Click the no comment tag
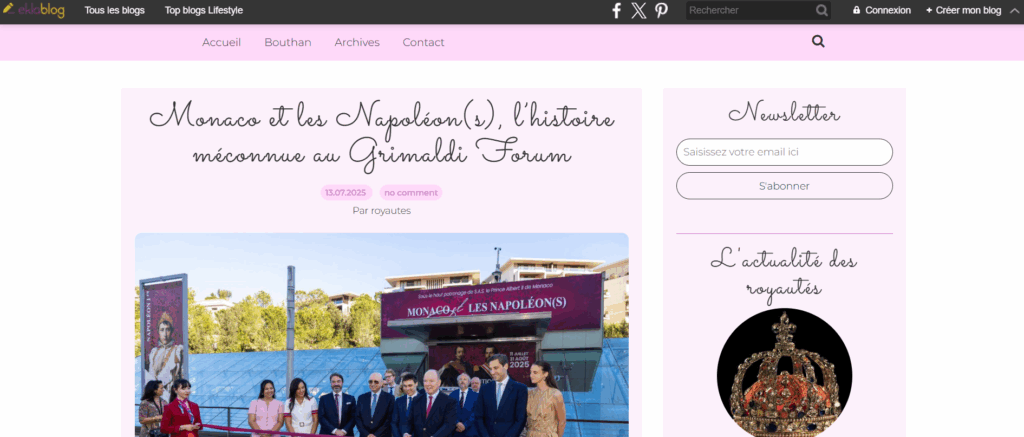This screenshot has height=437, width=1024. point(411,193)
